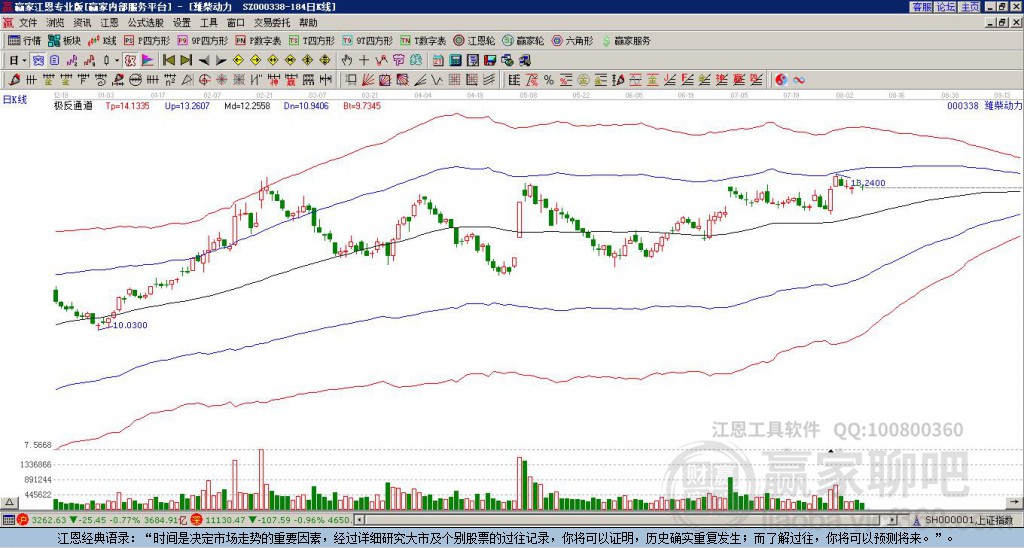Click the 10.0300 low price label
This screenshot has height=548, width=1024.
pos(130,325)
